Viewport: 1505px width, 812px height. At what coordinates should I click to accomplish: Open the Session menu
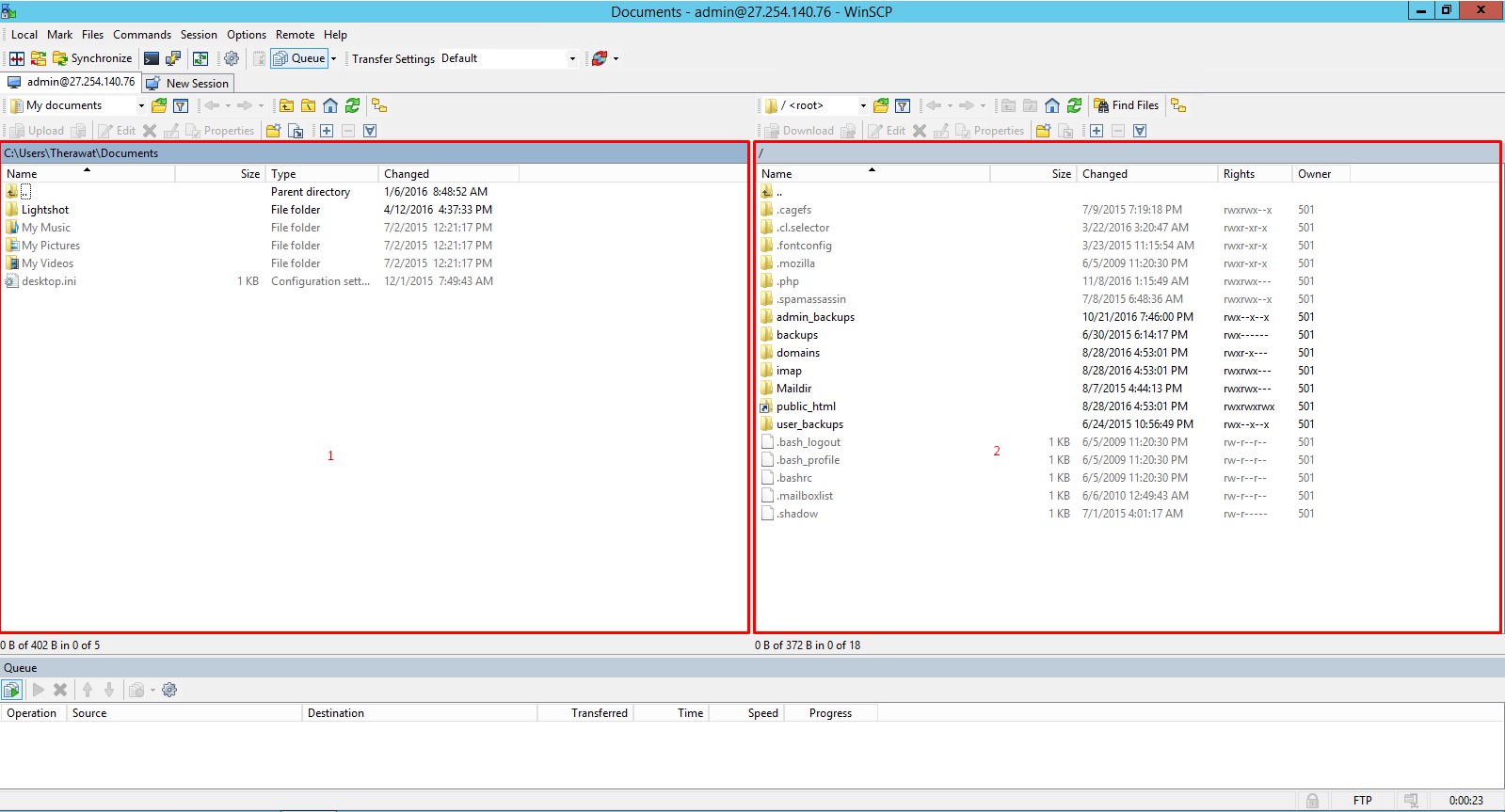pos(199,35)
